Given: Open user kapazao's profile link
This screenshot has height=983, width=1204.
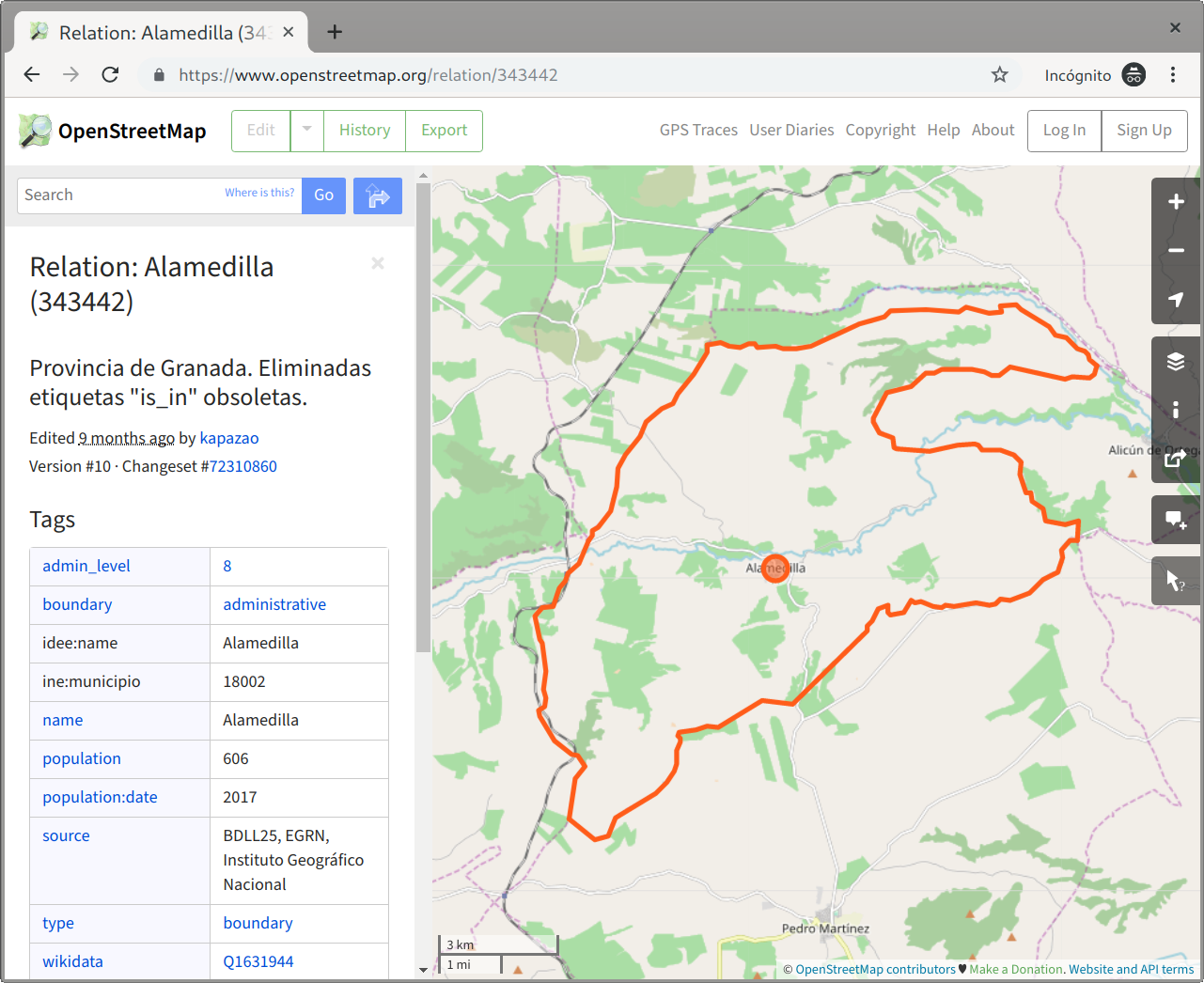Looking at the screenshot, I should 229,438.
